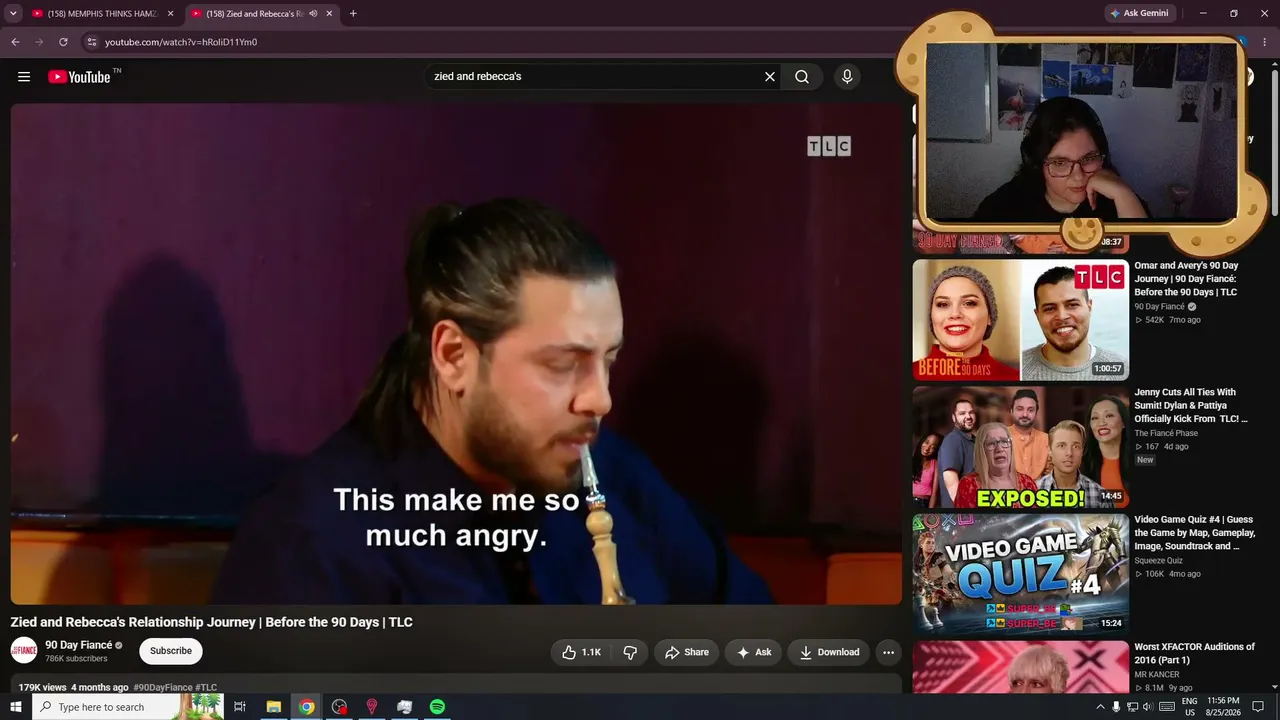Image resolution: width=1280 pixels, height=720 pixels.
Task: Share this video
Action: pyautogui.click(x=687, y=652)
